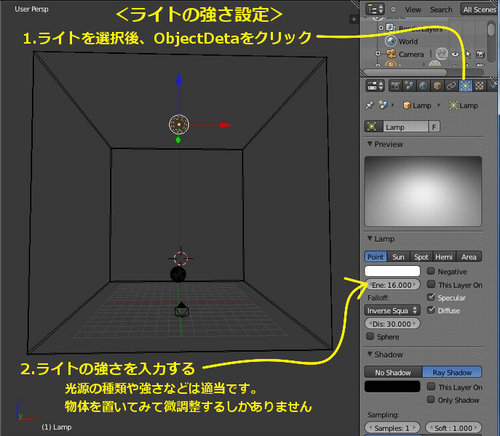Enable the Sphere checkbox

(370, 336)
